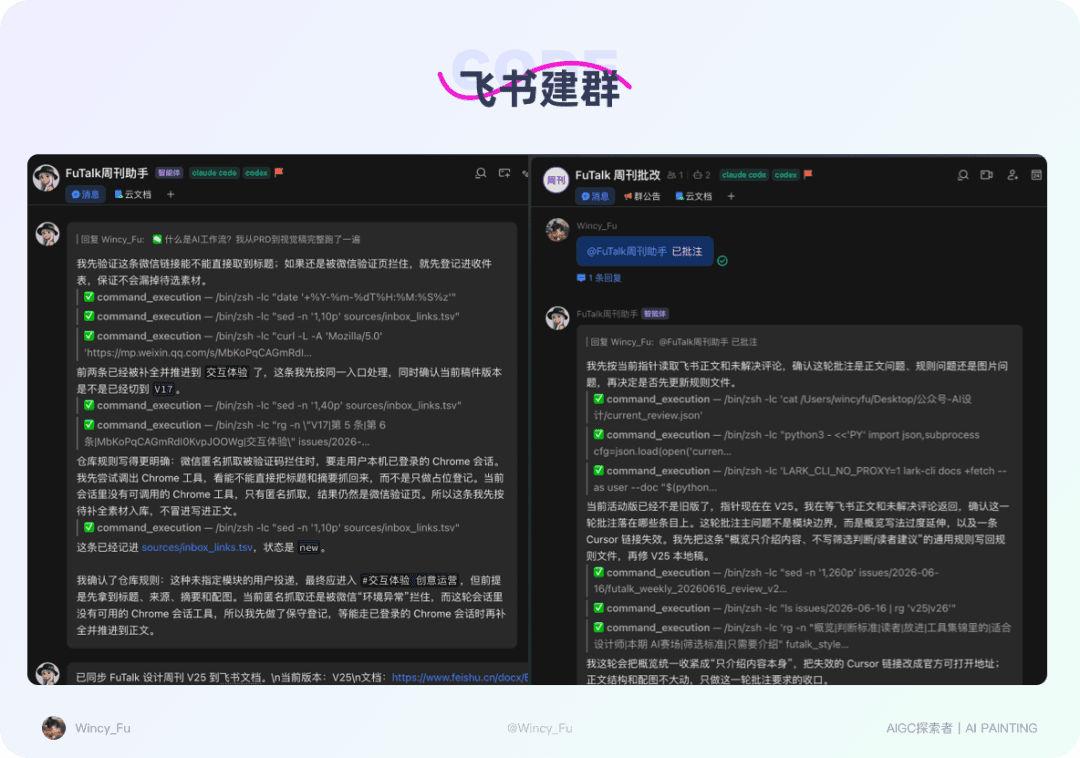Click Wincy_Fu author avatar in footer

coord(54,728)
